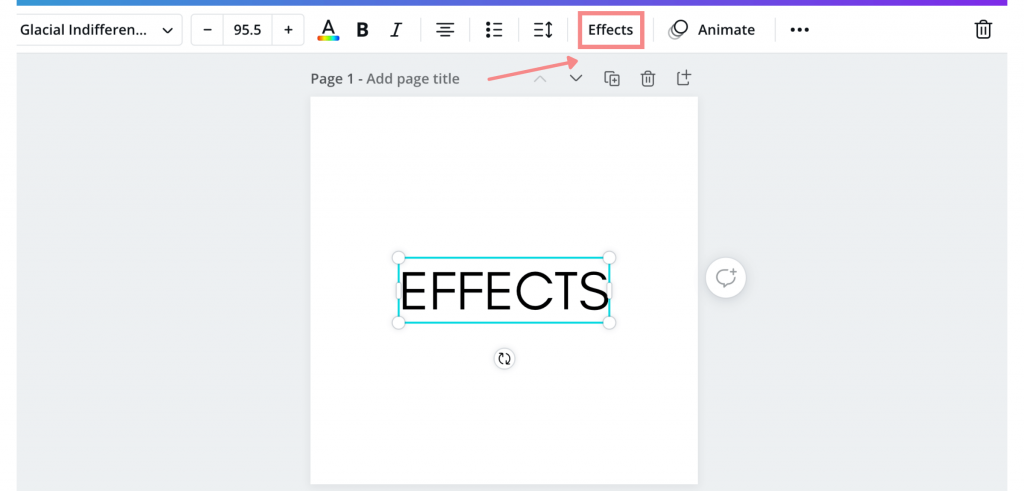Screen dimensions: 1024x491
Task: Click the top-left resize handle of text box
Action: [398, 258]
